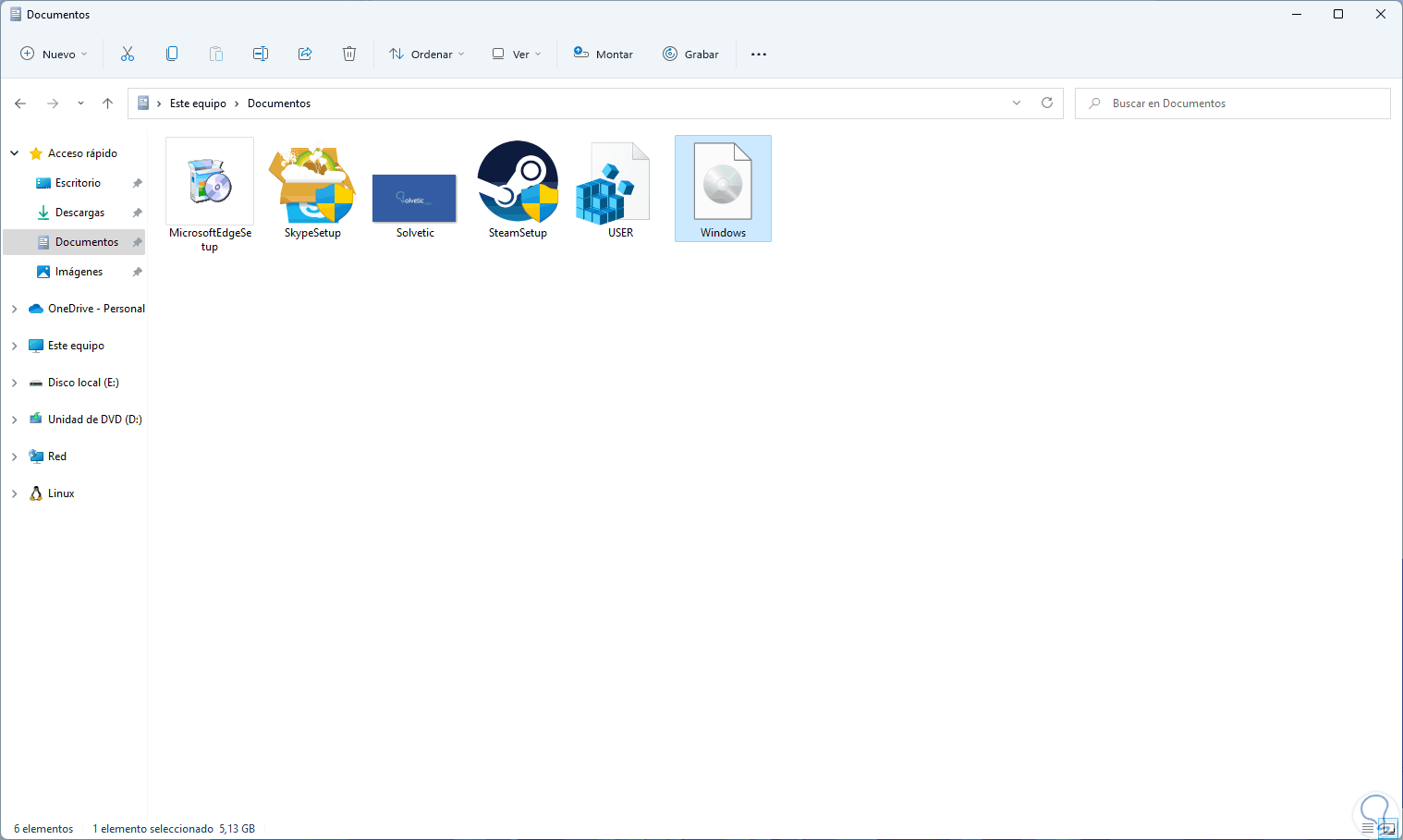Click the Delete trash can icon
This screenshot has width=1403, height=840.
tap(349, 54)
